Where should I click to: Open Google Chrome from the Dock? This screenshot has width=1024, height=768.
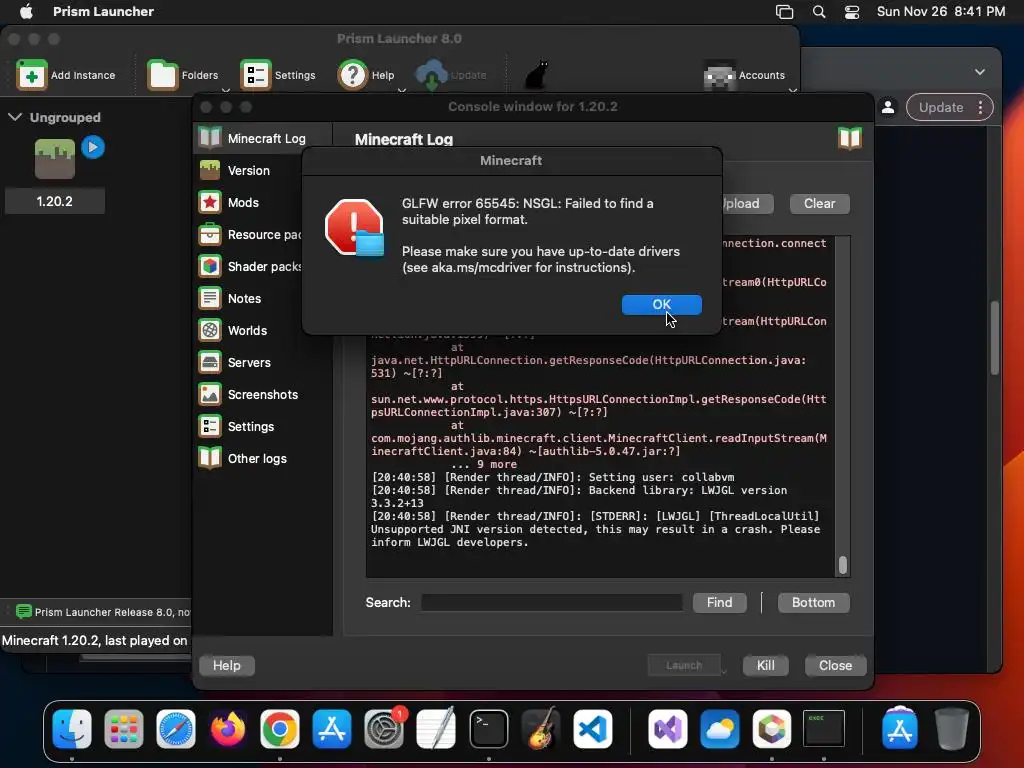pyautogui.click(x=280, y=729)
